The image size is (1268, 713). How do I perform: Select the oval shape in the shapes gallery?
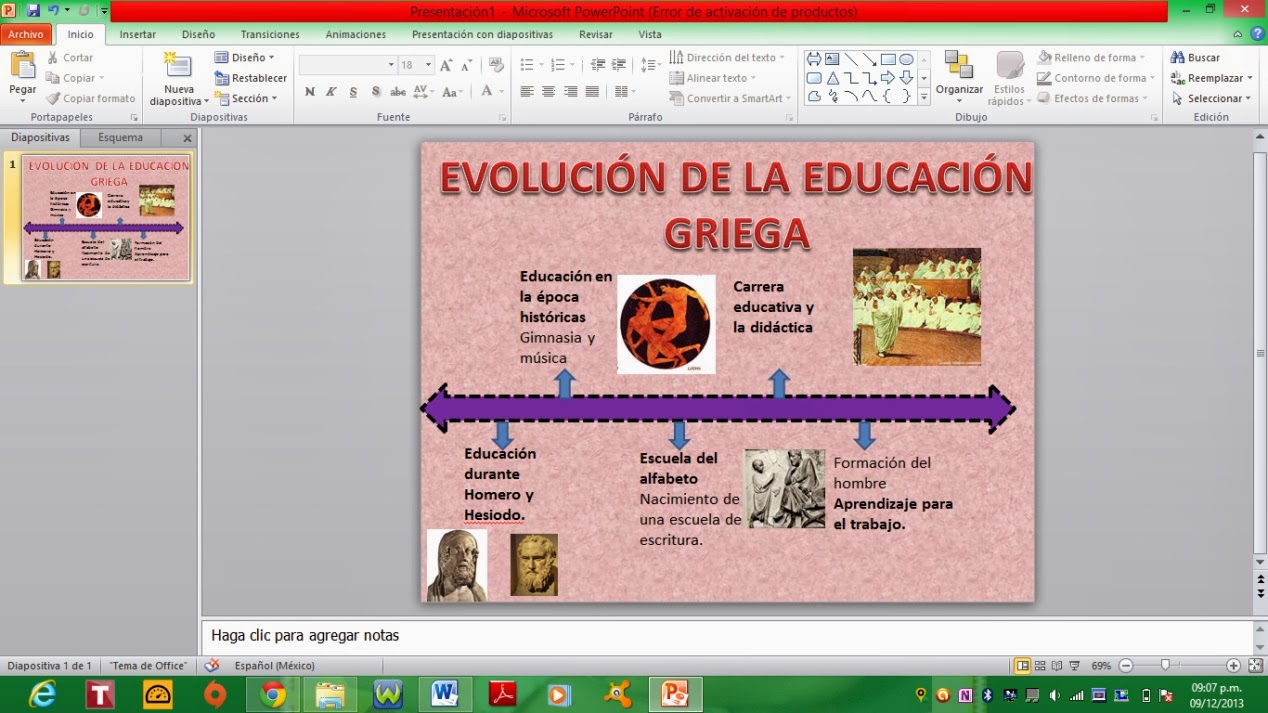pos(906,59)
